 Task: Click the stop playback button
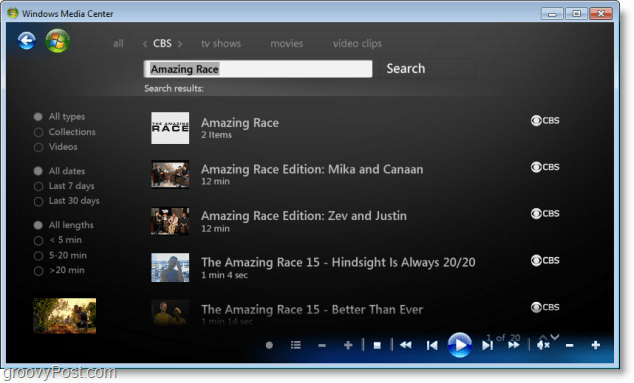pyautogui.click(x=377, y=345)
